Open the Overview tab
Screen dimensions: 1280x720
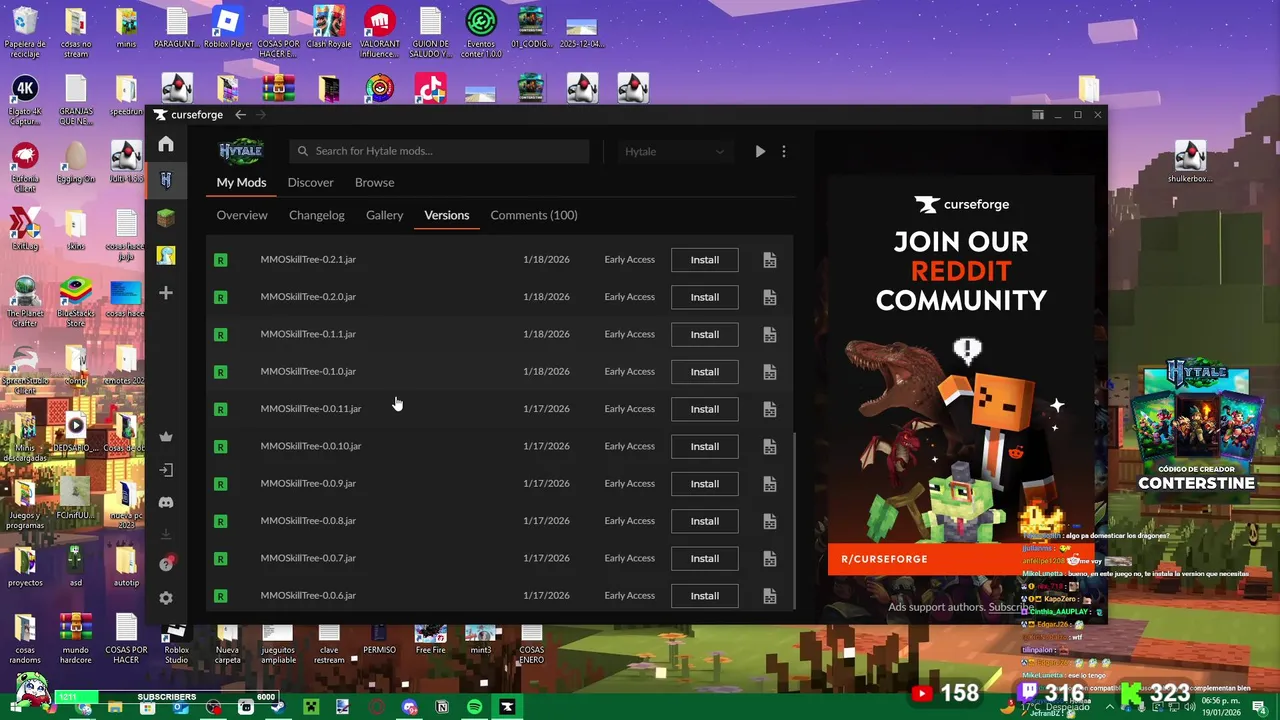pos(242,215)
